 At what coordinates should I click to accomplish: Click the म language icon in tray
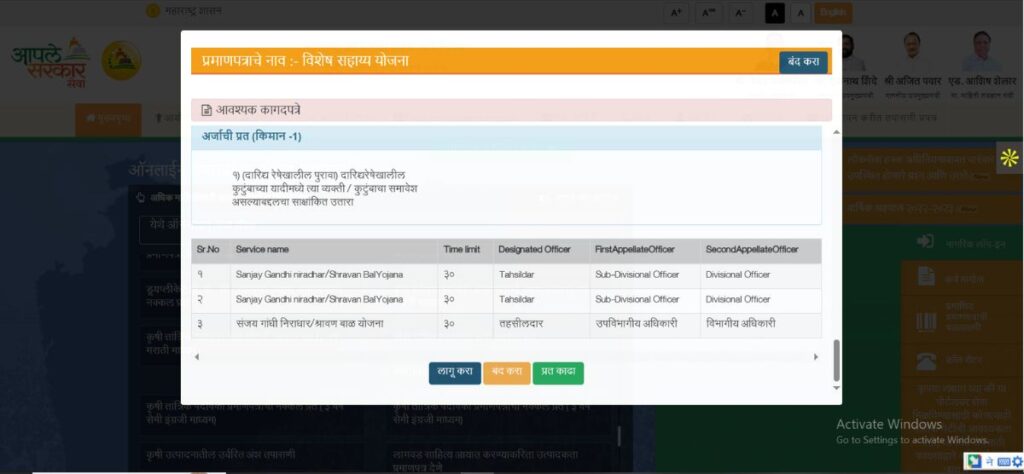990,462
